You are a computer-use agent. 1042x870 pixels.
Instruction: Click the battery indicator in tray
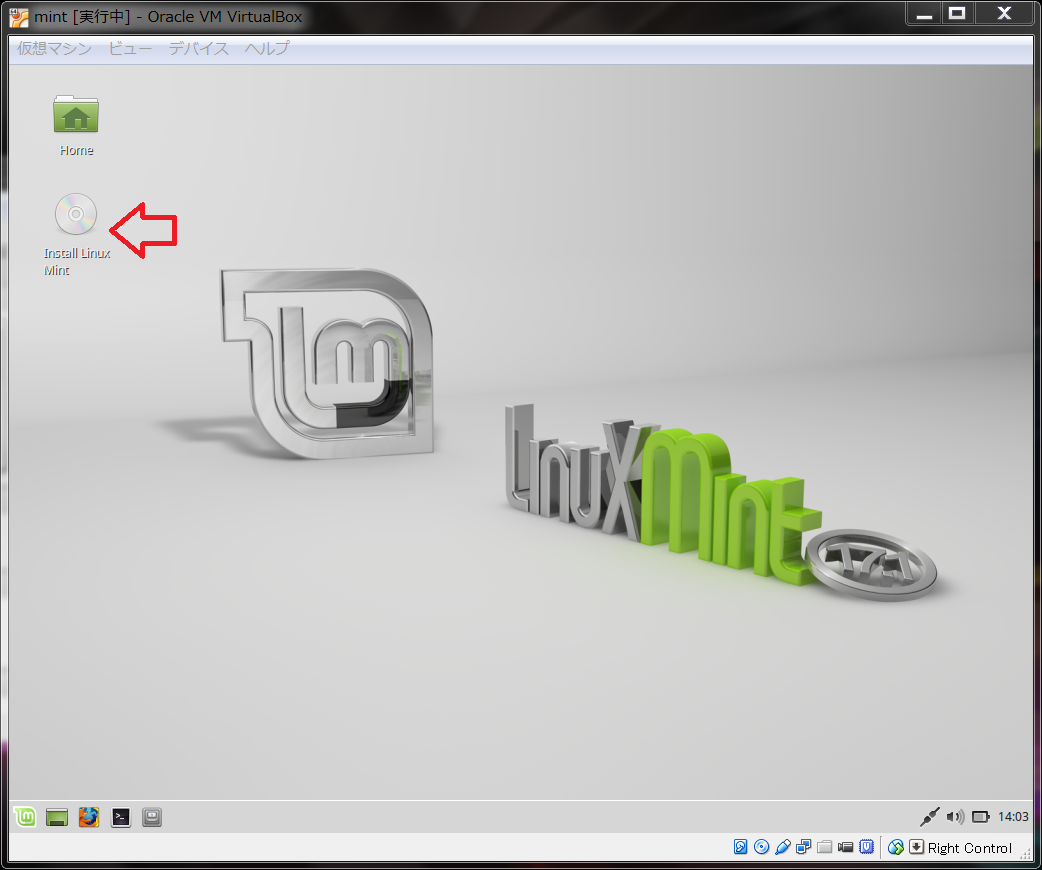pos(981,817)
